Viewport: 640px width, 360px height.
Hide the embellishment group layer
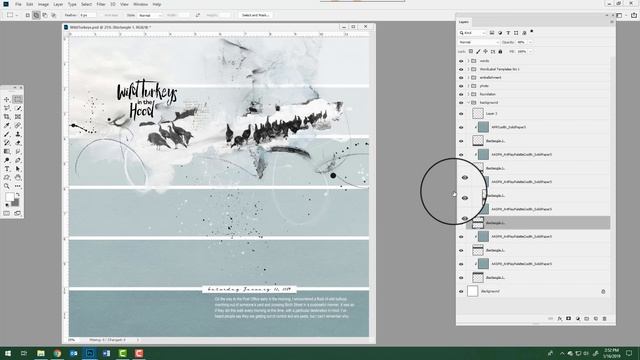461,78
